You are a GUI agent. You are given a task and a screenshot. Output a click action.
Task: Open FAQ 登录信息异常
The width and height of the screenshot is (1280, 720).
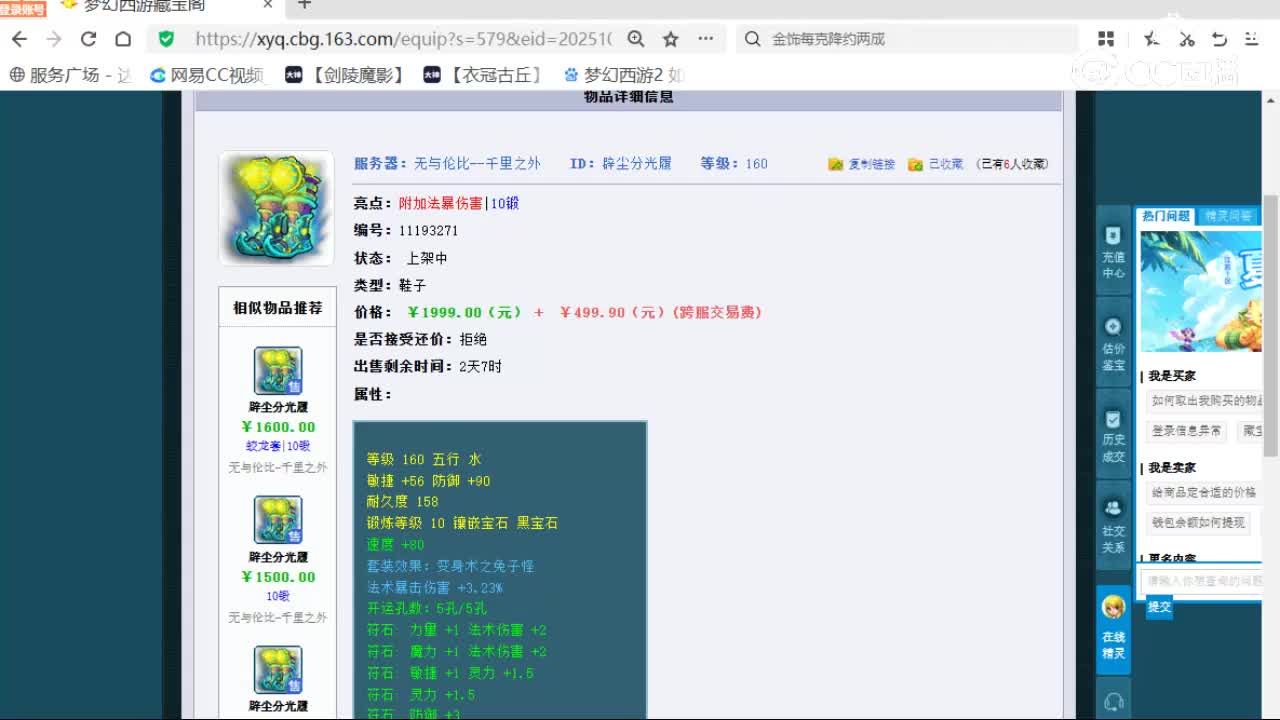pos(1186,431)
